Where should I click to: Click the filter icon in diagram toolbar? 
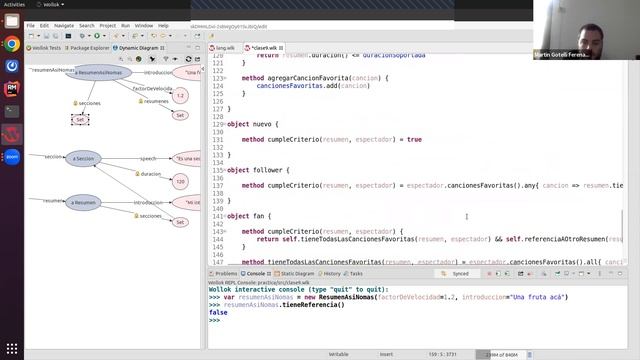(166, 59)
